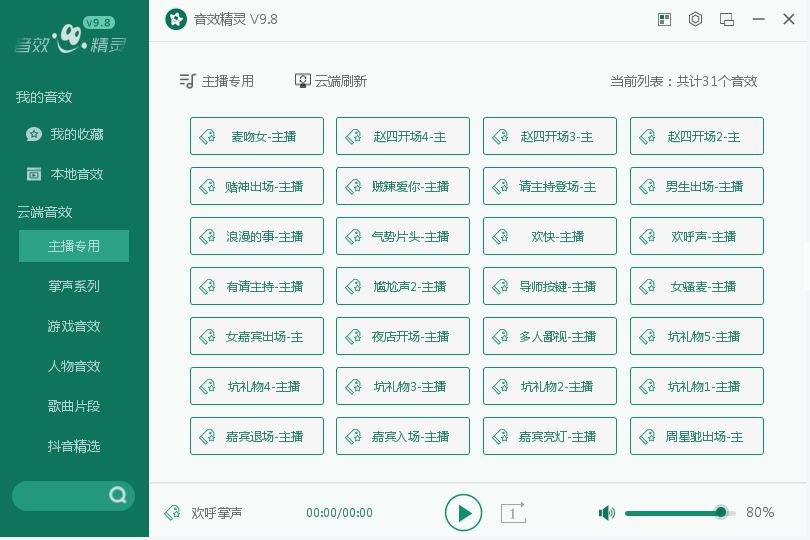Select 抖音精选 category
Viewport: 810px width, 540px height.
pyautogui.click(x=74, y=446)
